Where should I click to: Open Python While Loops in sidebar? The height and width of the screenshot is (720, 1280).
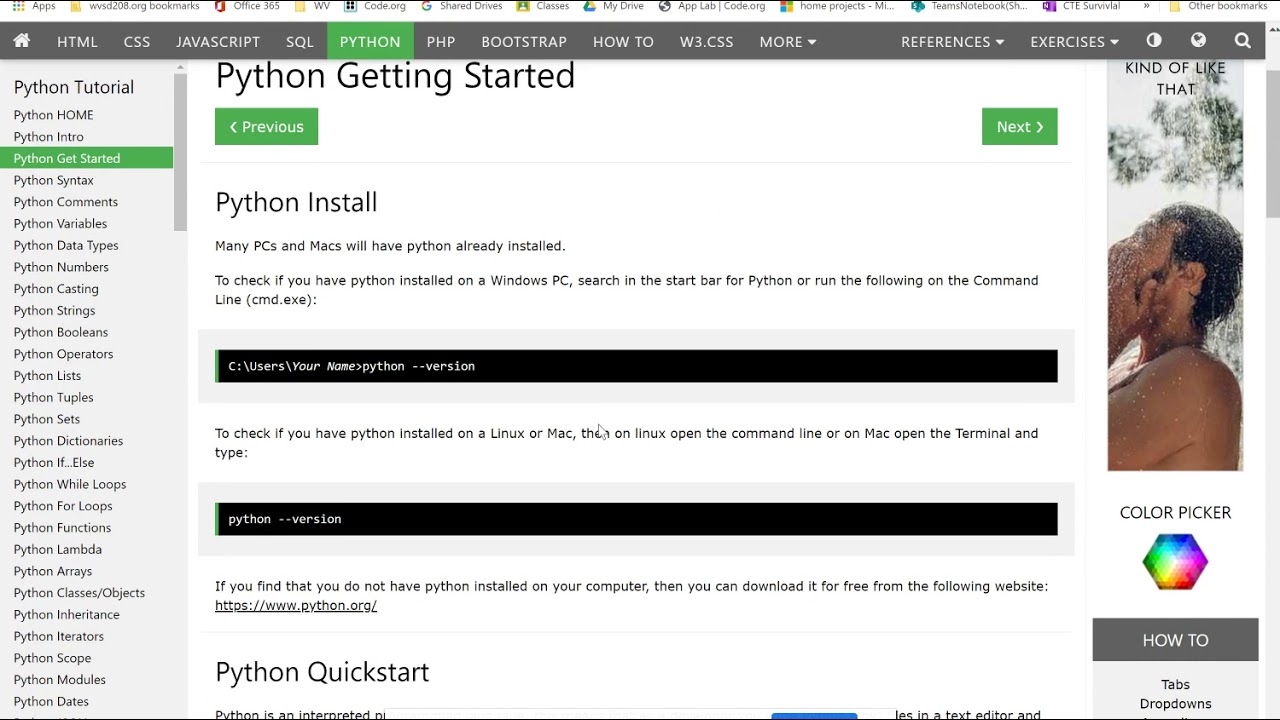[70, 484]
